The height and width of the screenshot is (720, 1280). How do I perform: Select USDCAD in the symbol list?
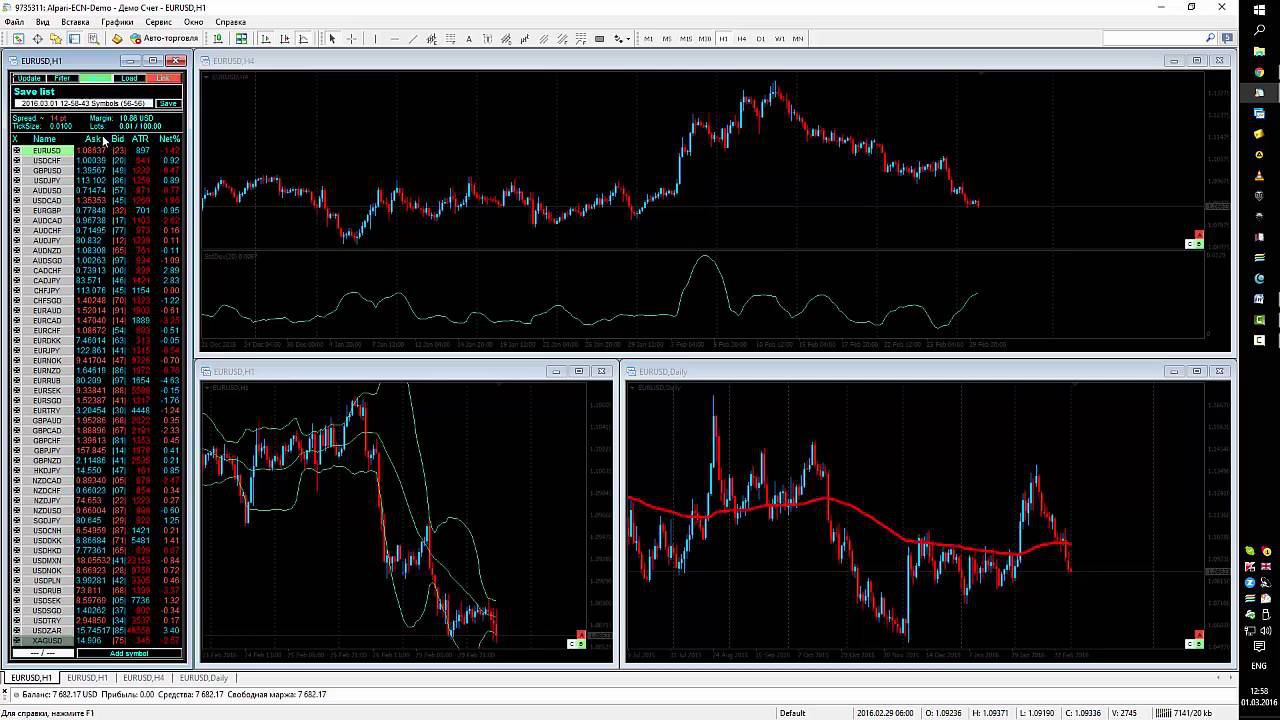46,201
